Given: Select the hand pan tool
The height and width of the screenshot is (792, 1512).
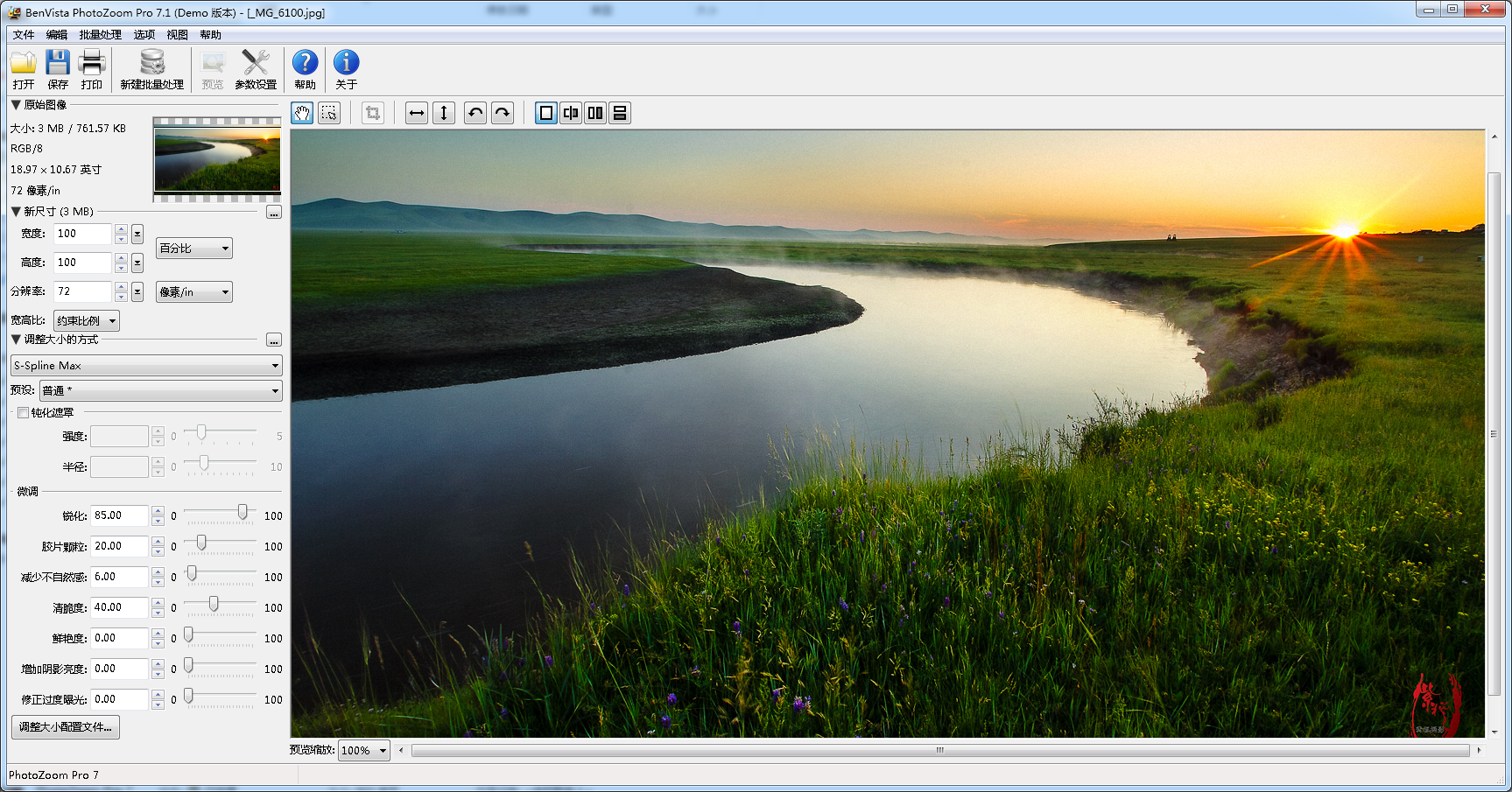Looking at the screenshot, I should point(302,113).
